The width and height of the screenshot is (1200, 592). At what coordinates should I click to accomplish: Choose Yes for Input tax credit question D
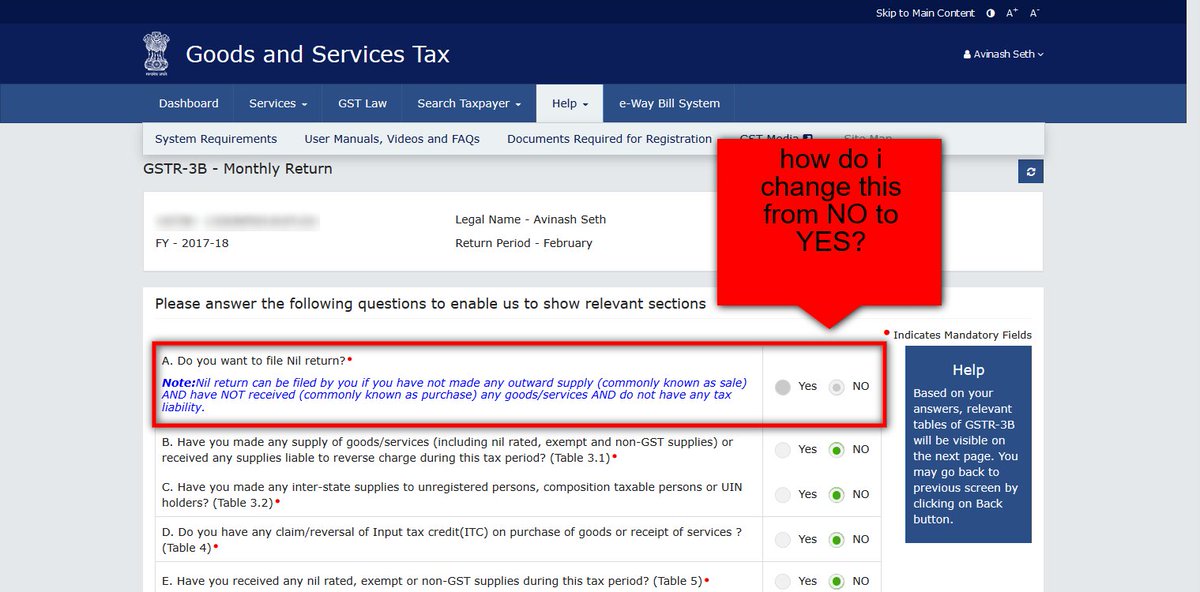(781, 539)
